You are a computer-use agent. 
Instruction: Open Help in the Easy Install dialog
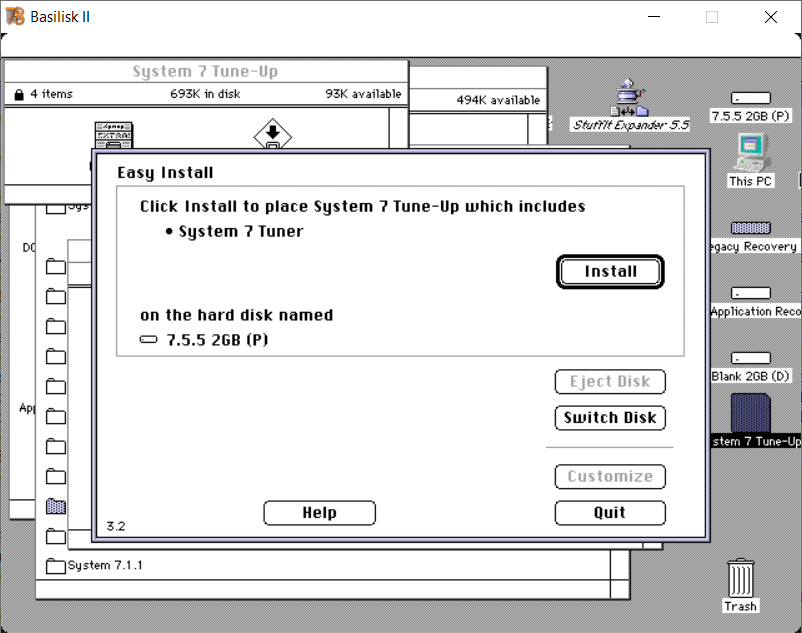pos(320,513)
